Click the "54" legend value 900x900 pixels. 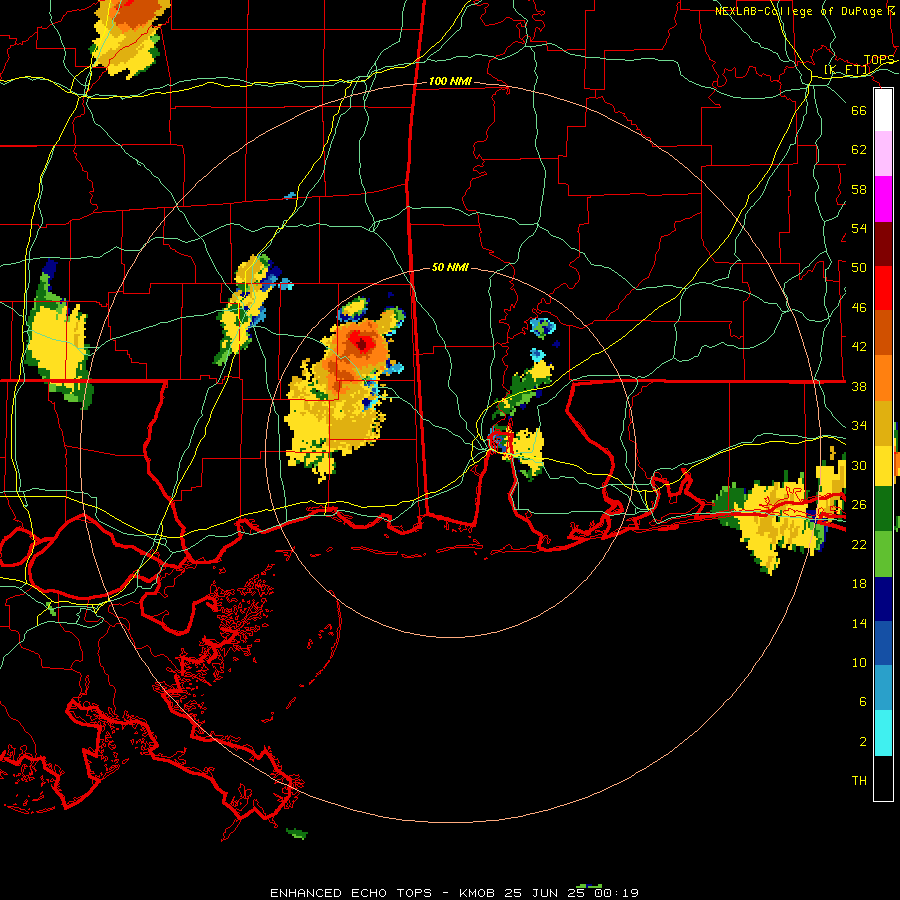[x=859, y=228]
